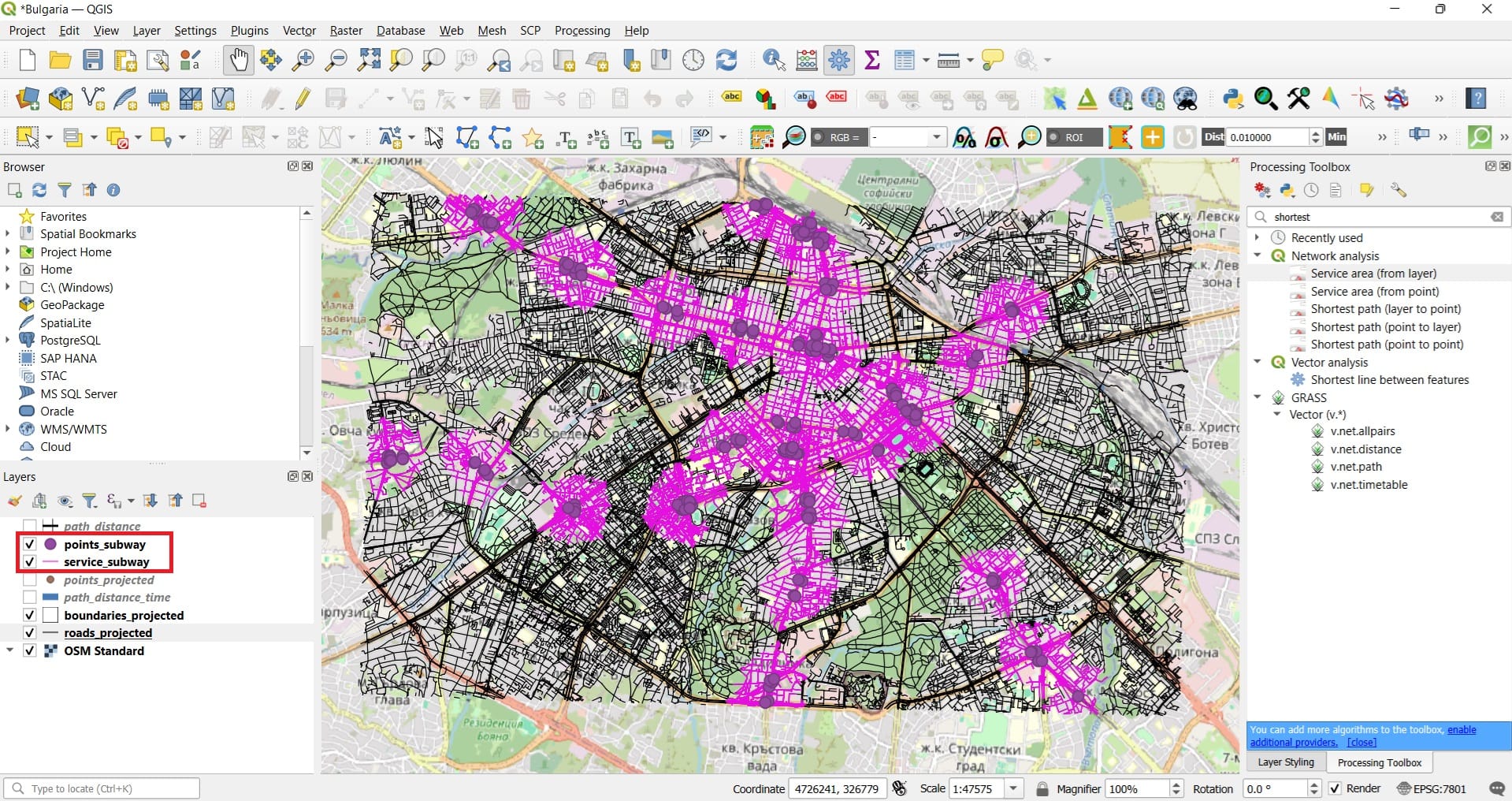Click the Browser panel refresh icon
The height and width of the screenshot is (801, 1512).
click(39, 190)
